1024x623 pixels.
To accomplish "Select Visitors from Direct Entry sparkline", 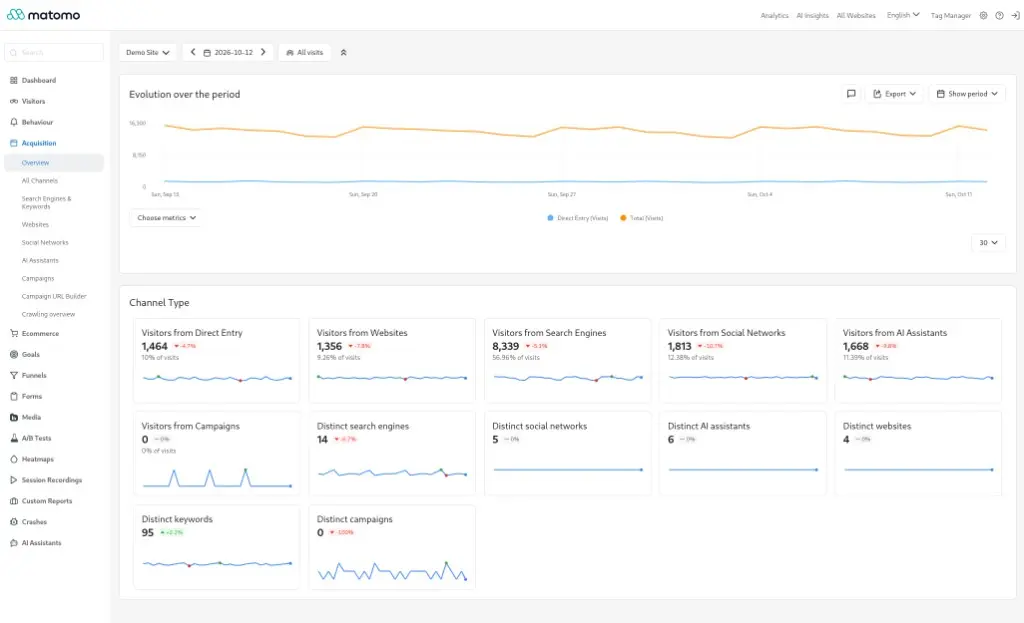I will point(217,378).
